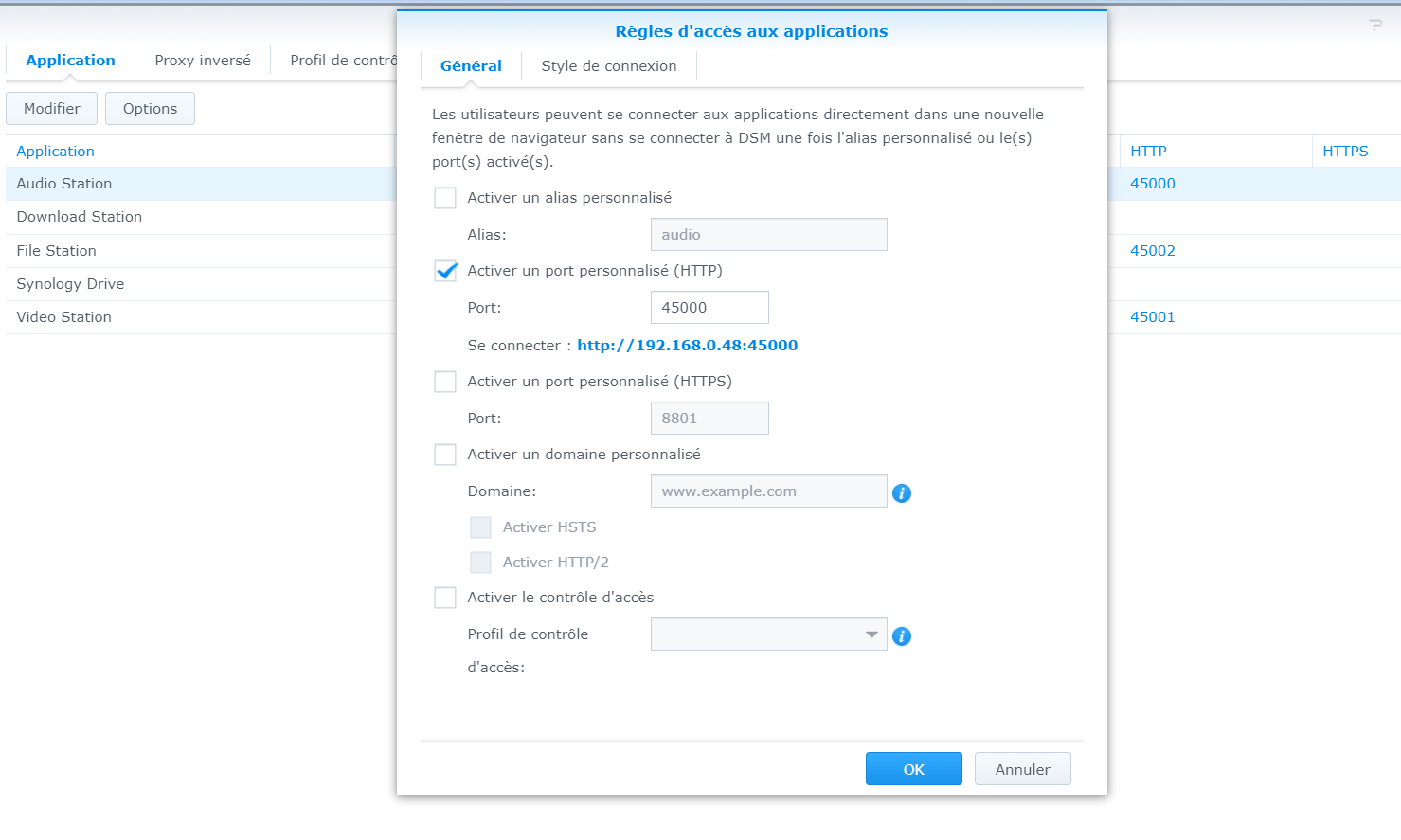
Task: Click the Options button
Action: (x=150, y=109)
